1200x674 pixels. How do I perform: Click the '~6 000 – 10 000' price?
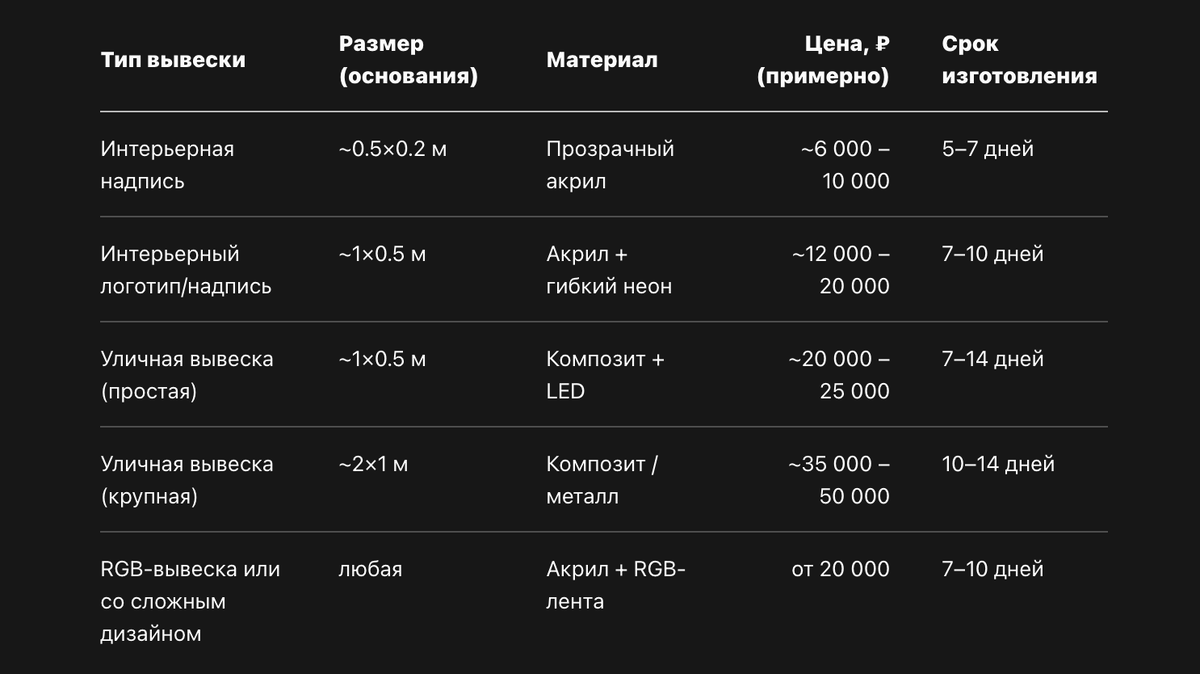tap(845, 165)
